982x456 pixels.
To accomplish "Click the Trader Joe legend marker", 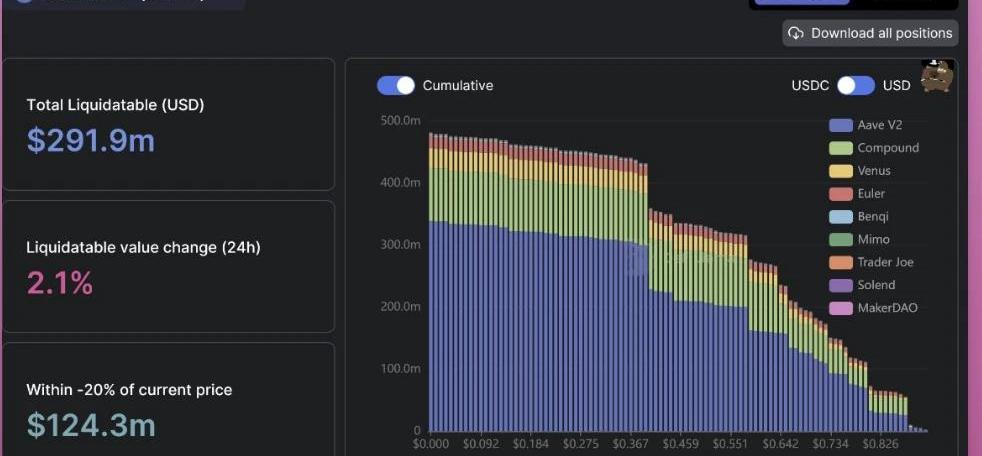I will [x=840, y=262].
